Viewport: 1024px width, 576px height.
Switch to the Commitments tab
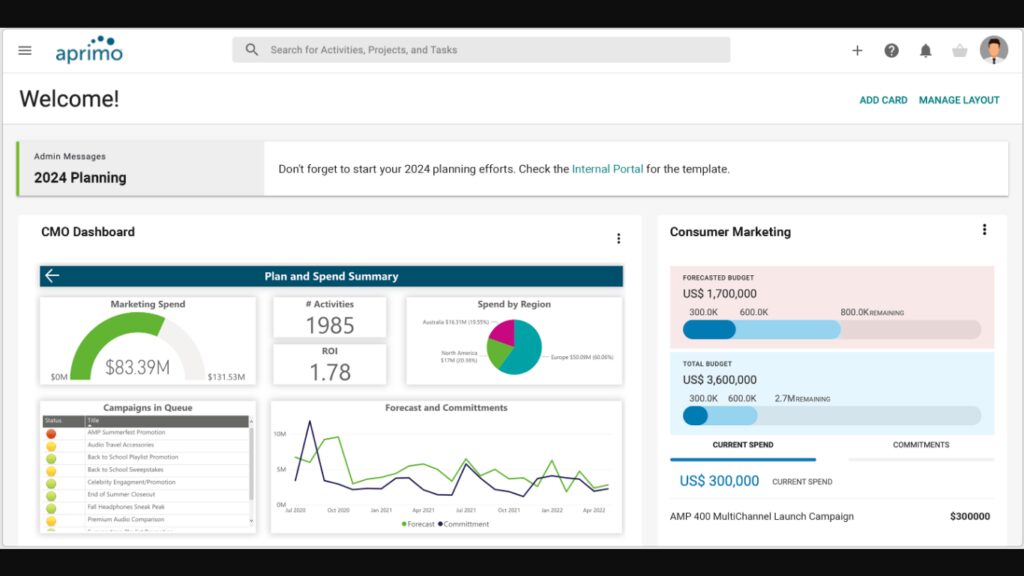point(921,445)
